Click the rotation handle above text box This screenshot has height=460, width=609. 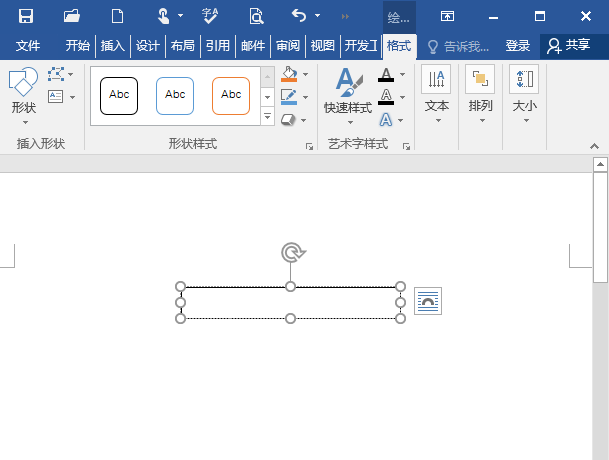(x=291, y=252)
